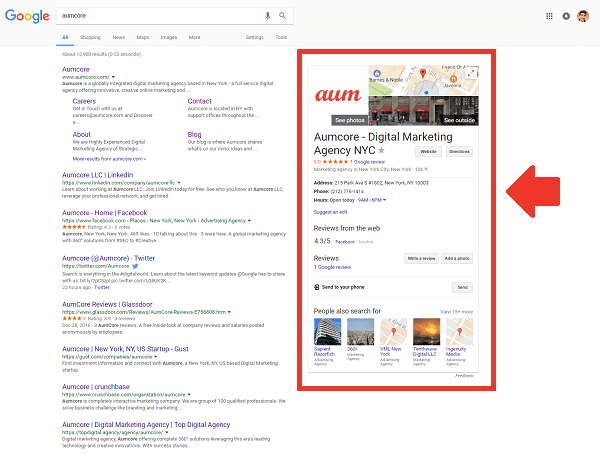Open AumCore Reviews Glassdoor result
This screenshot has width=600, height=458.
point(107,304)
